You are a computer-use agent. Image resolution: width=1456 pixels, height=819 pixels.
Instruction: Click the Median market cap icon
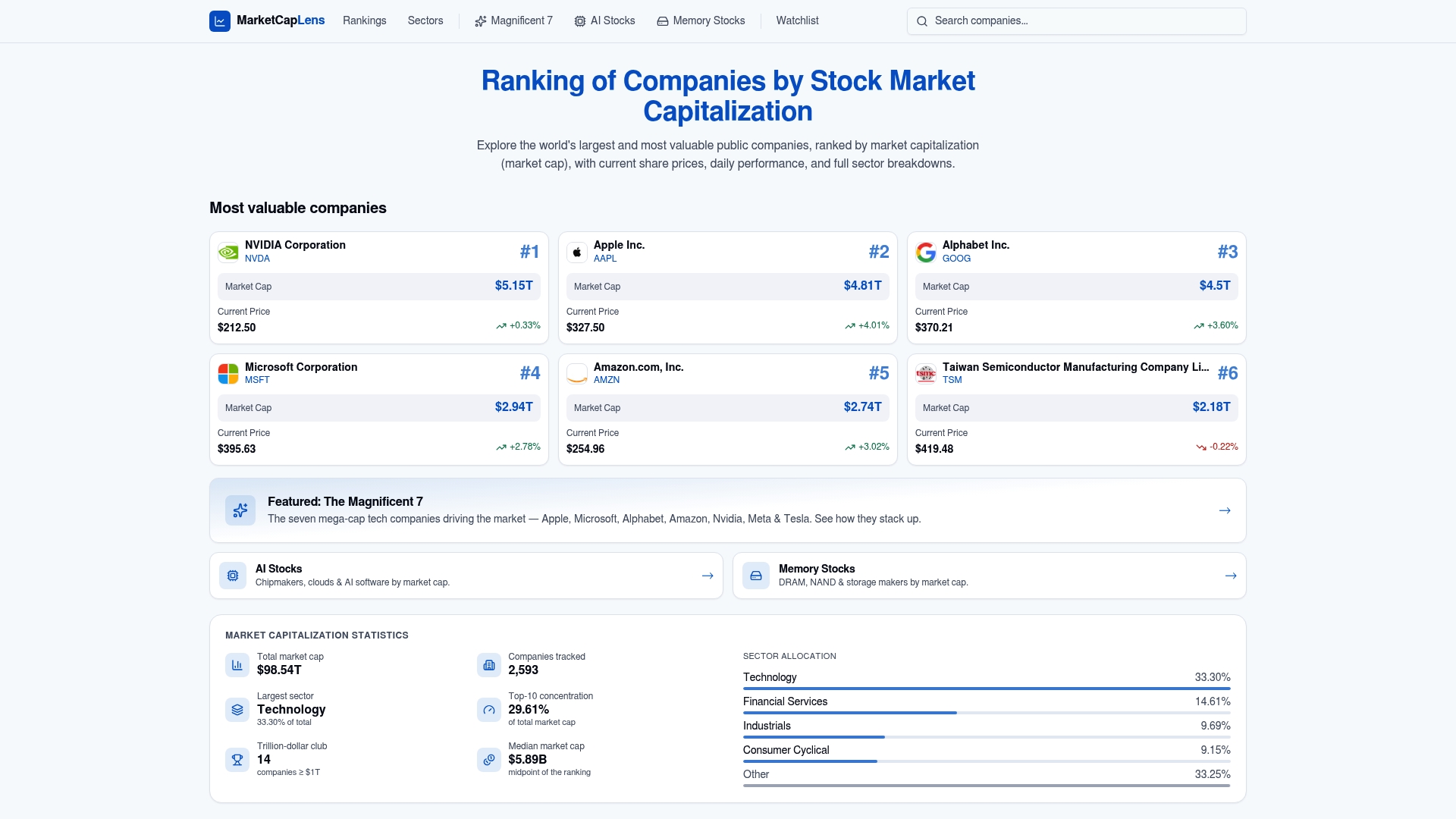pos(489,760)
